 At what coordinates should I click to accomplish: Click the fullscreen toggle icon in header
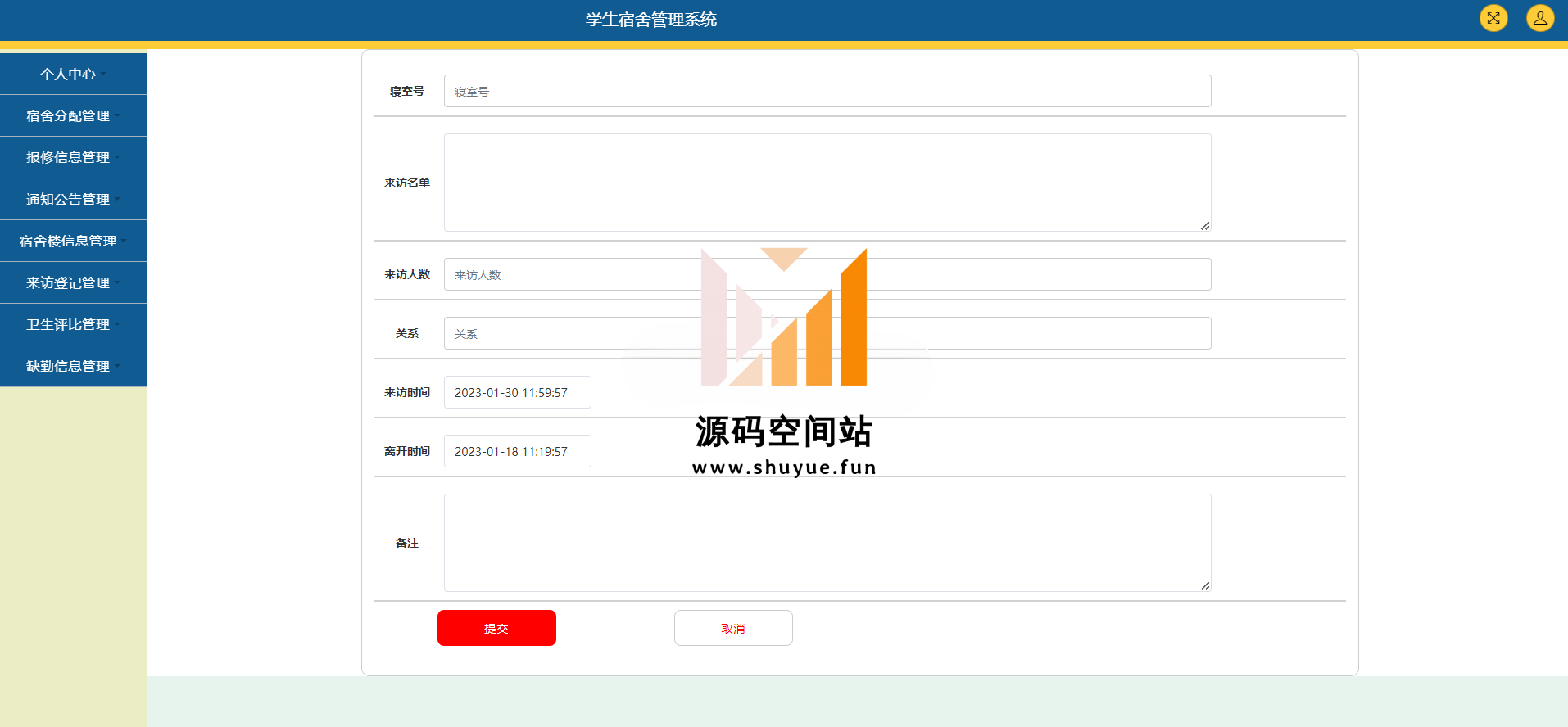coord(1493,18)
